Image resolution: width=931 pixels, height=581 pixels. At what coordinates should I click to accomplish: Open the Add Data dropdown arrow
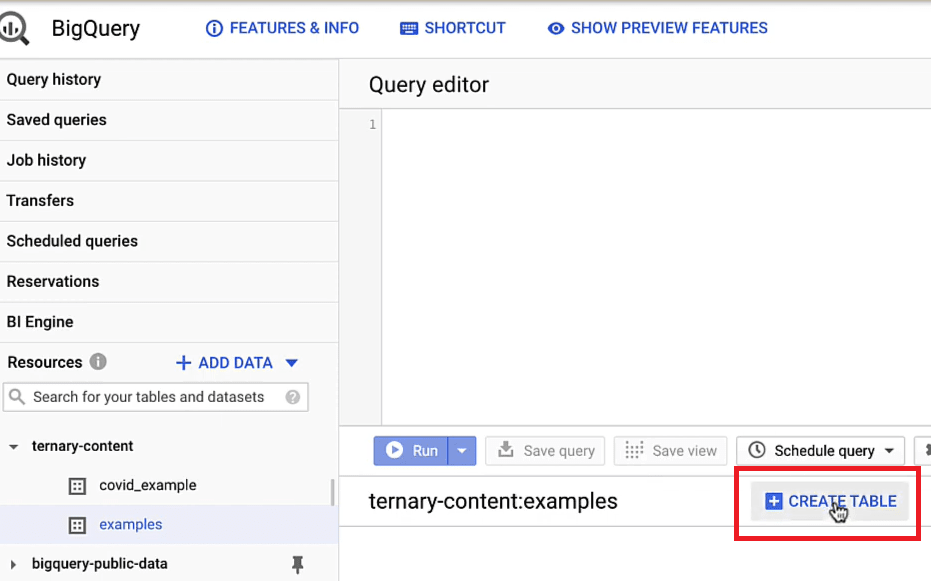click(x=292, y=363)
